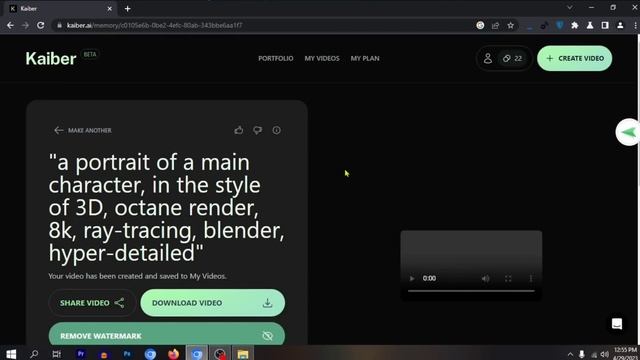Open Windows taskbar search
This screenshot has width=640, height=360.
[x=34, y=354]
